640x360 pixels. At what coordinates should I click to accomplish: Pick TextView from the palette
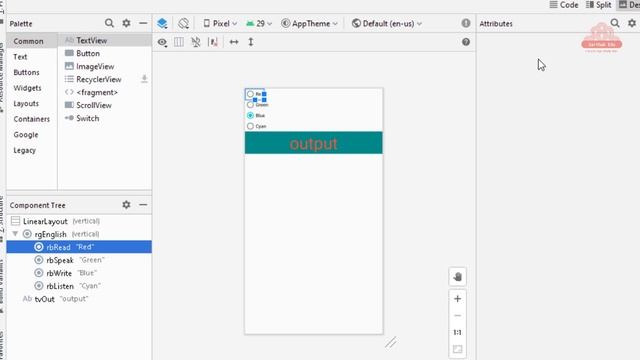tap(105, 40)
